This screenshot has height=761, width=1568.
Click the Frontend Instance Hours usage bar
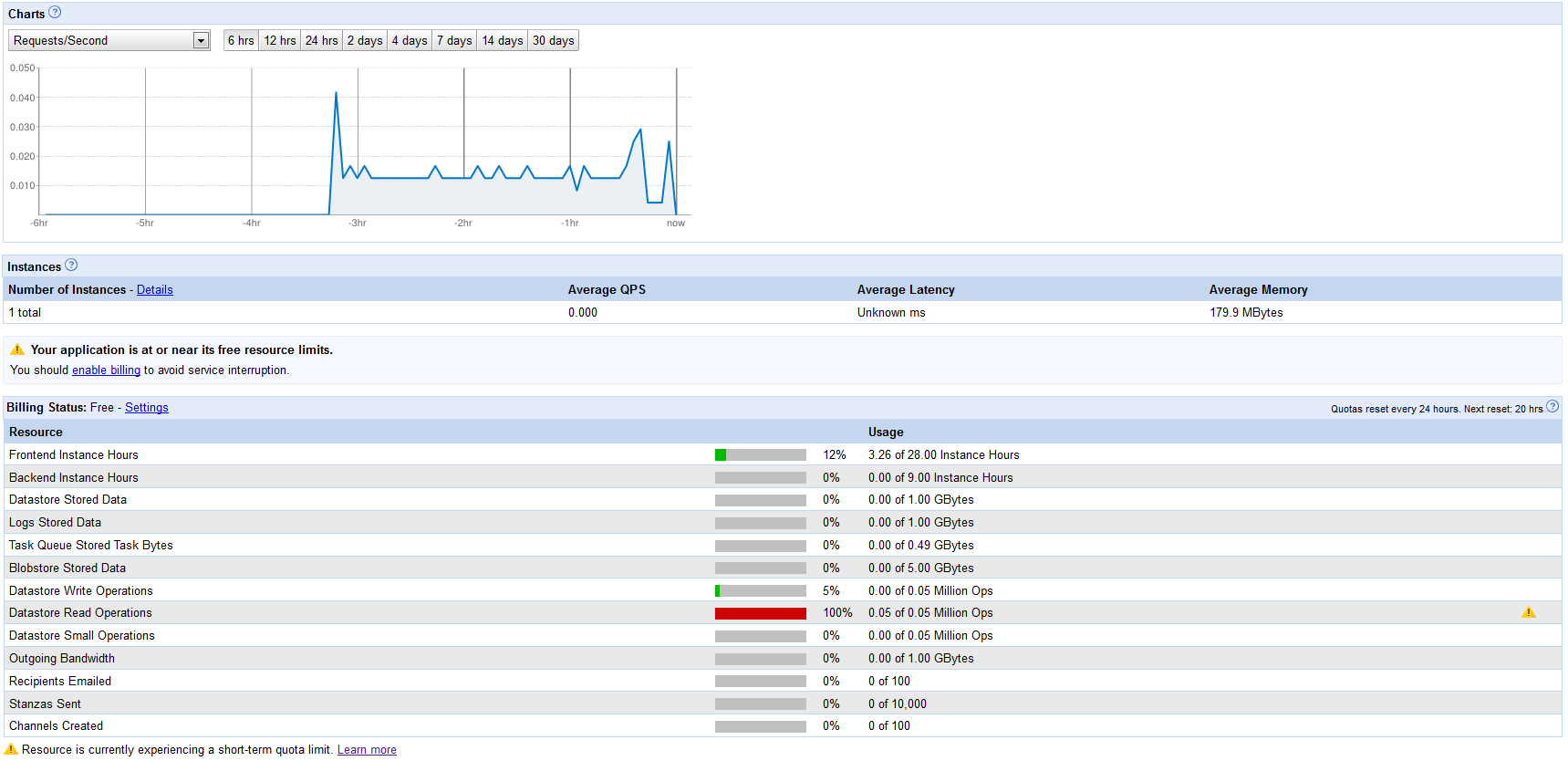[761, 455]
